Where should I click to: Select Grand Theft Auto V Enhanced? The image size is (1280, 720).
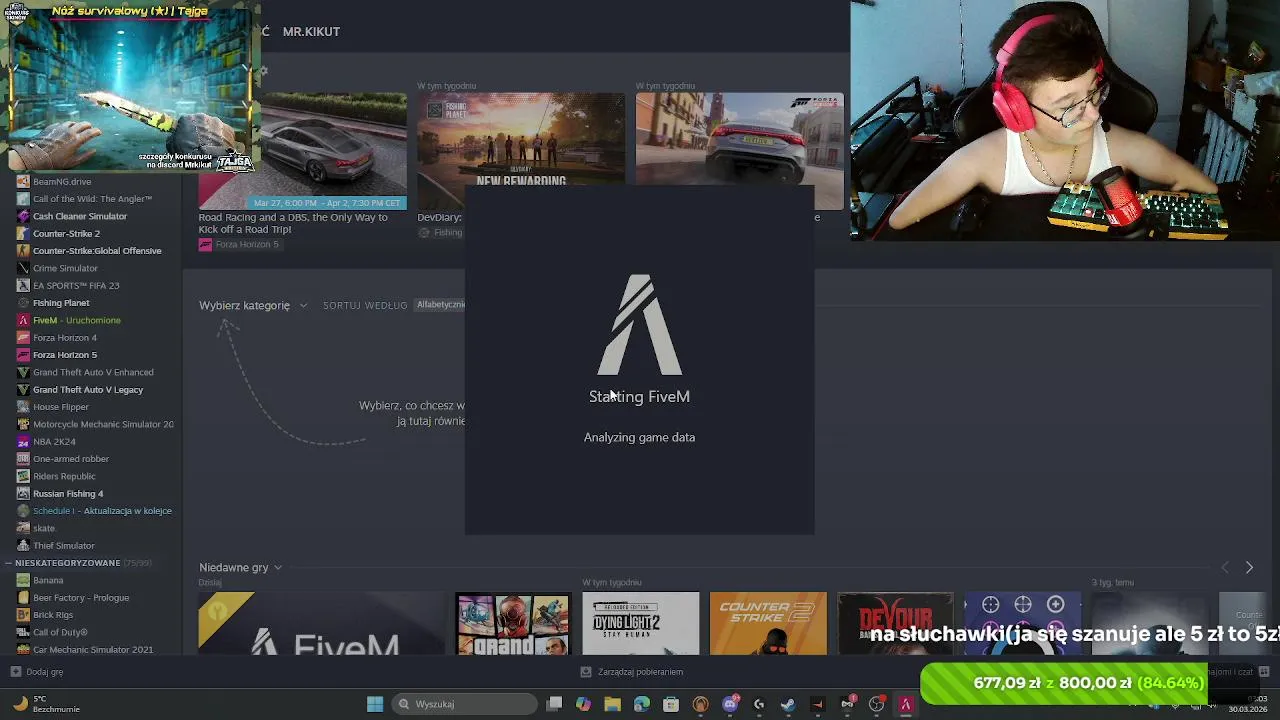[x=93, y=372]
